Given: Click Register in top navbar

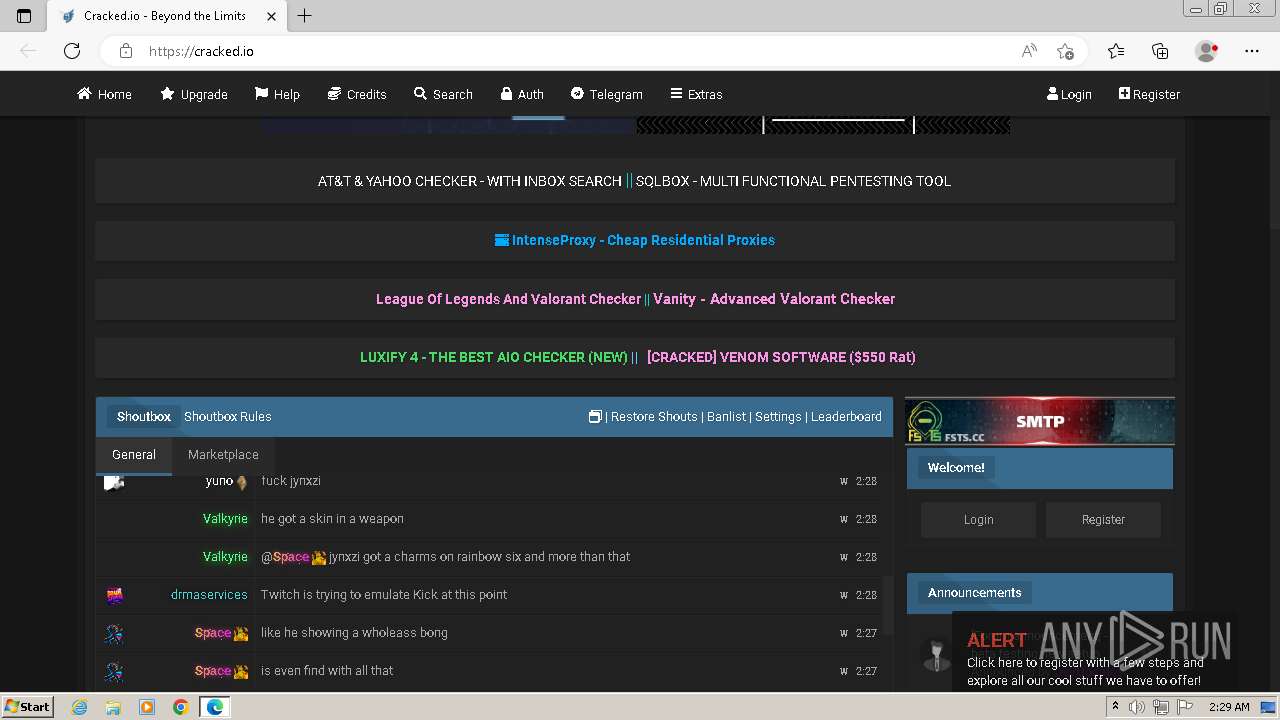Looking at the screenshot, I should click(x=1149, y=94).
